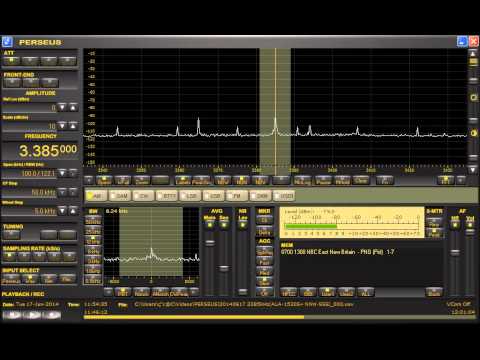The height and width of the screenshot is (360, 480).
Task: Click the record button in Playback/Rec
Action: click(x=52, y=315)
